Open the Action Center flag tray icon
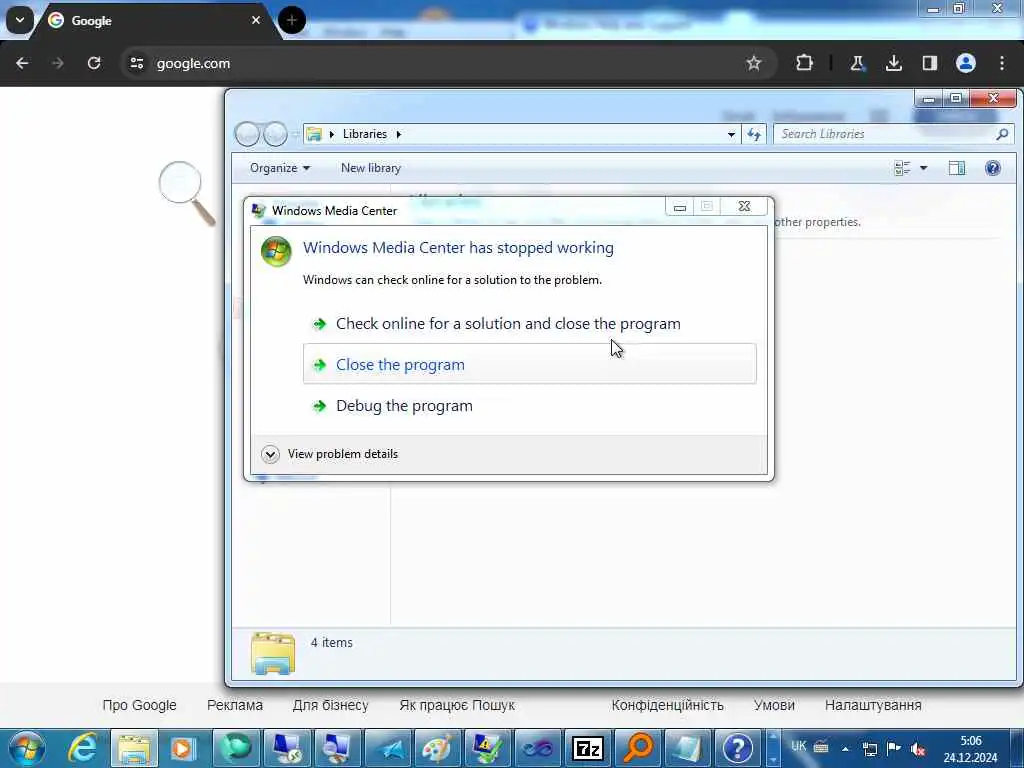Viewport: 1024px width, 768px height. click(x=894, y=748)
